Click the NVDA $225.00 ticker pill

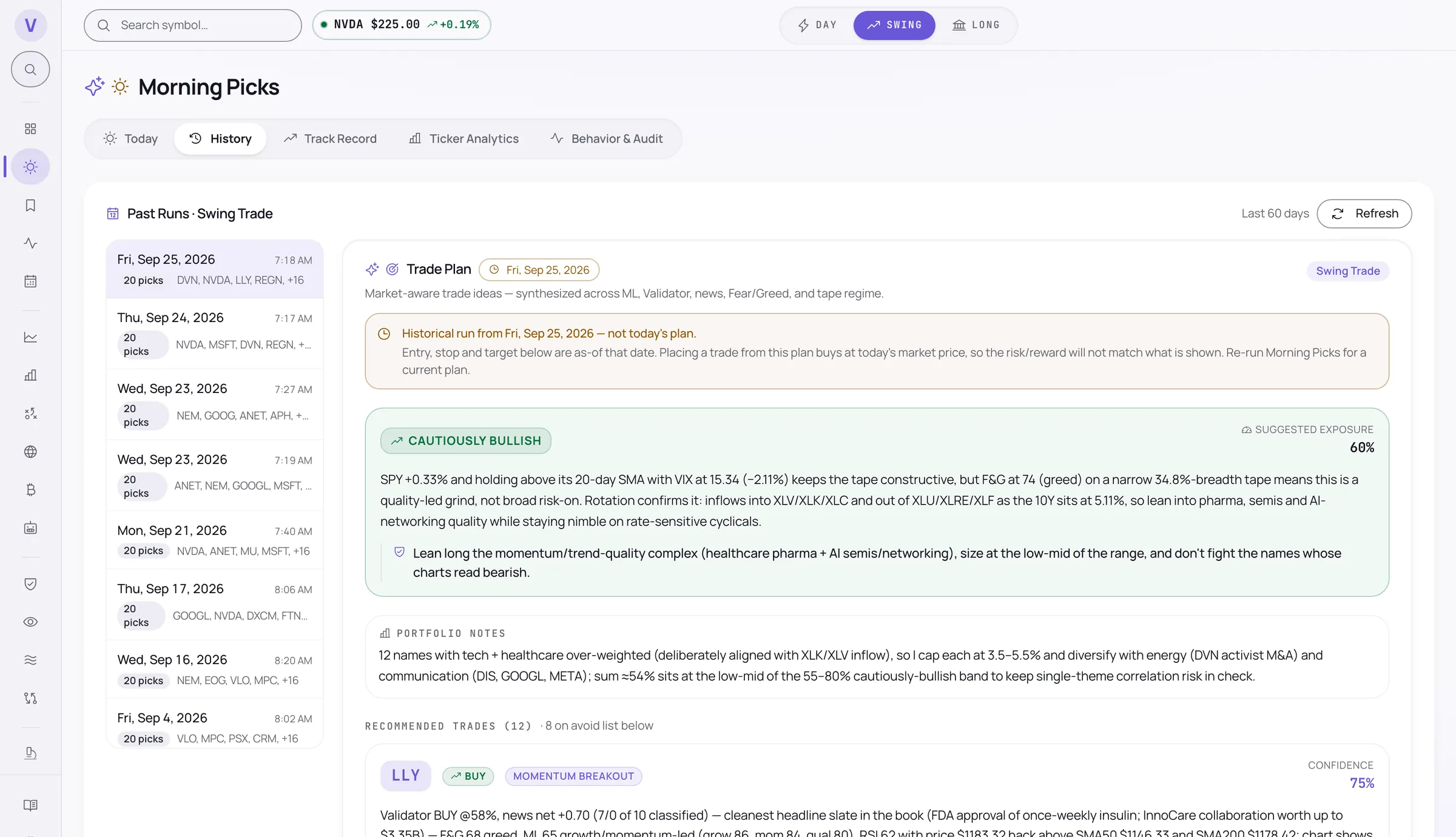pos(402,25)
